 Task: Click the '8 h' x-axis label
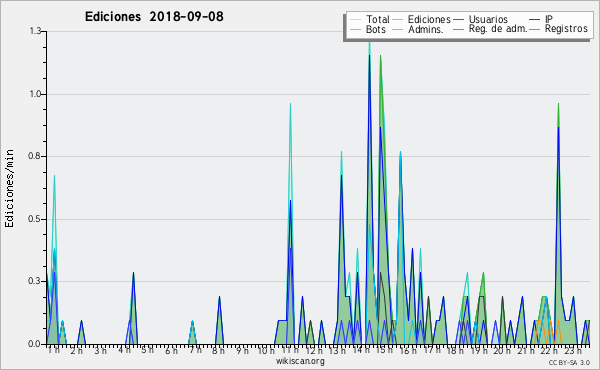(218, 350)
